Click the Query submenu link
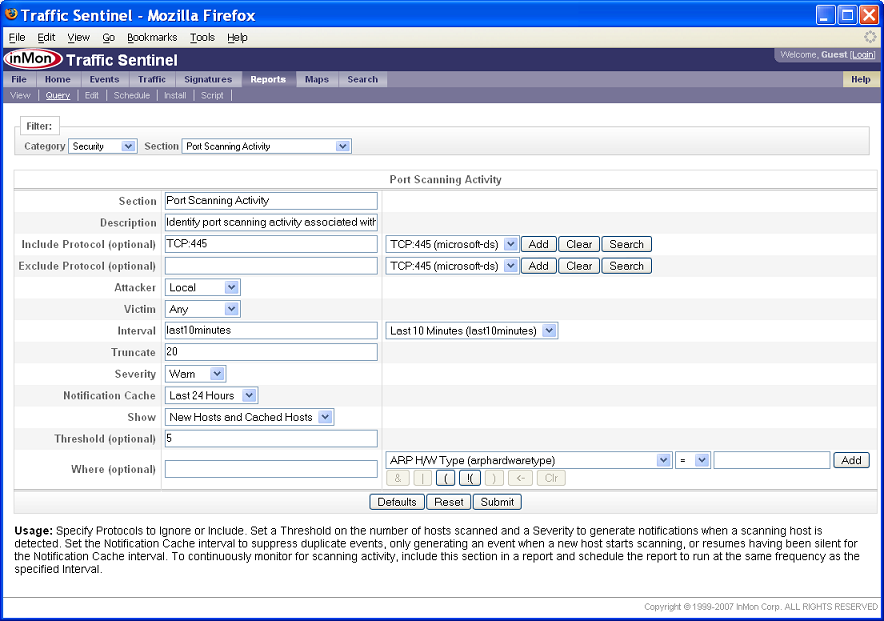This screenshot has width=884, height=621. point(58,95)
